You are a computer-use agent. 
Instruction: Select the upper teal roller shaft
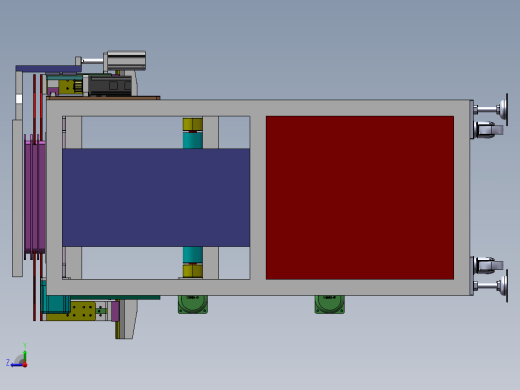(193, 140)
